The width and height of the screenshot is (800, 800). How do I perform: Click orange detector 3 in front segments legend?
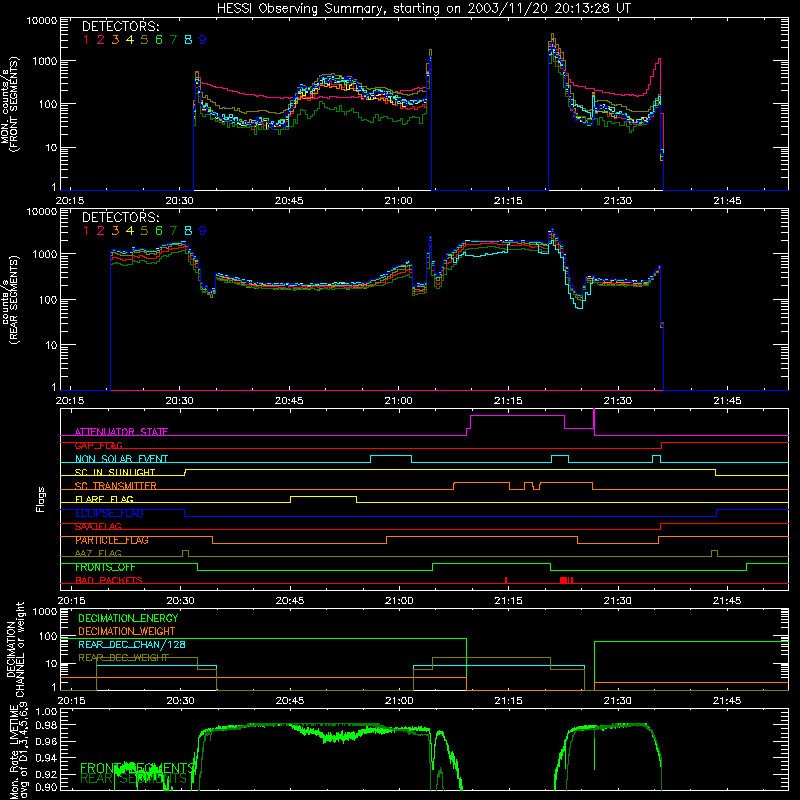pyautogui.click(x=115, y=40)
